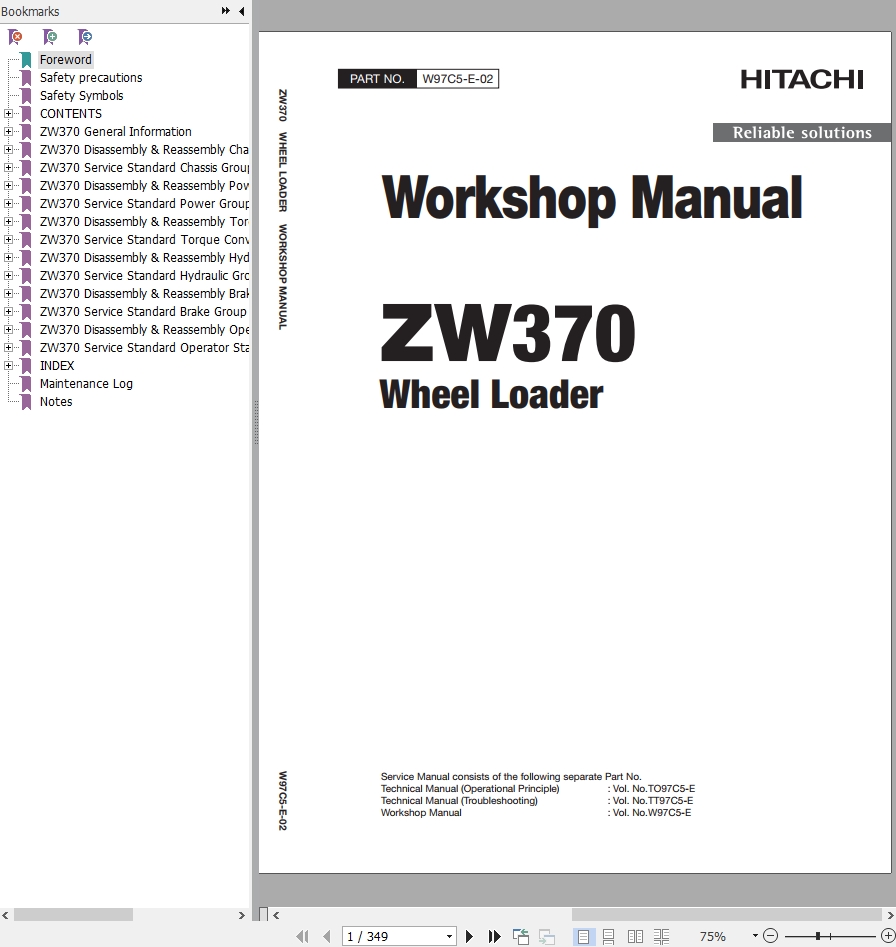Open ZW370 Disassembly & Reassembly Hydraulic bookmark
Viewport: 896px width, 947px height.
(x=144, y=258)
